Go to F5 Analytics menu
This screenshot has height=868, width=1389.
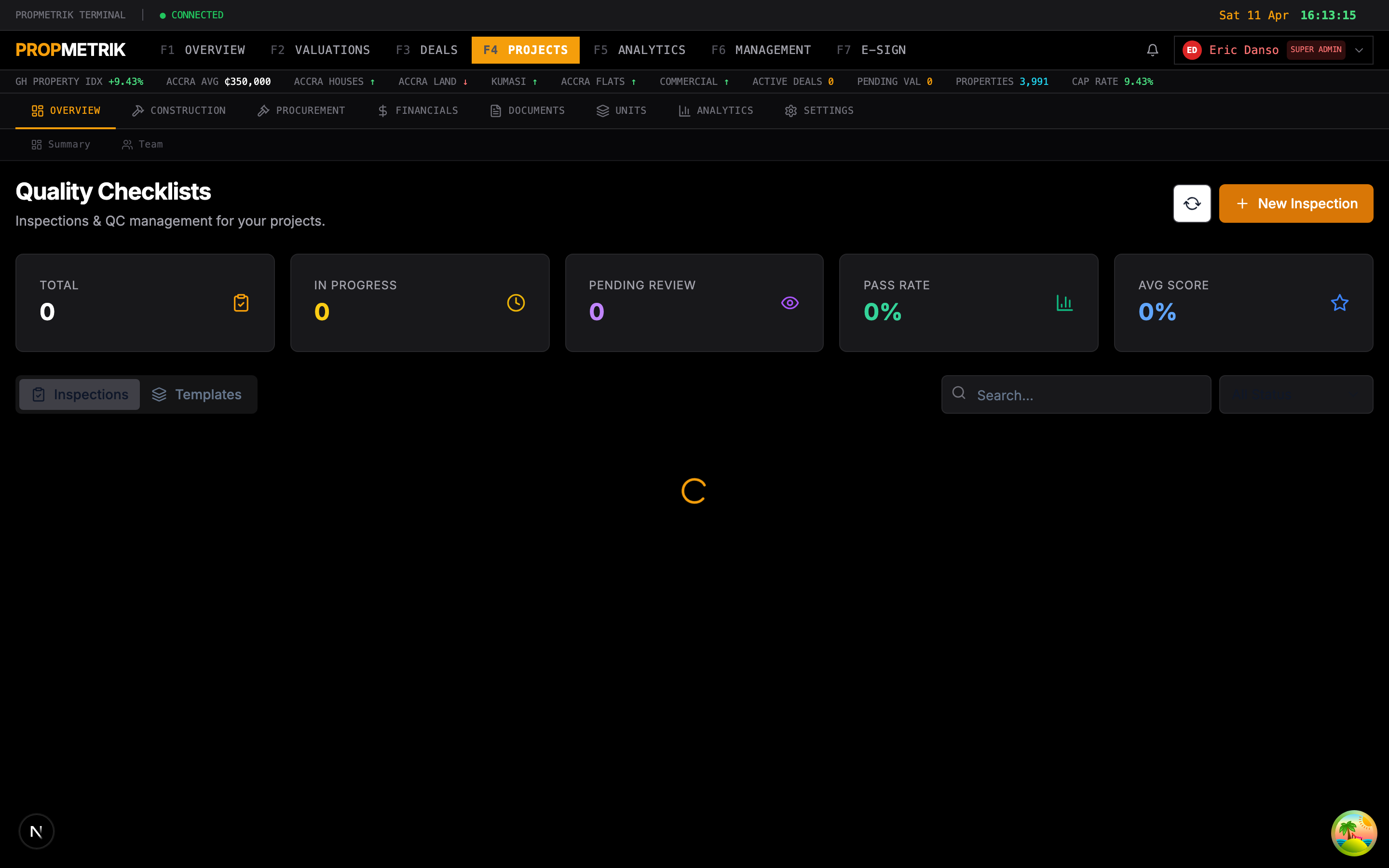[x=640, y=50]
